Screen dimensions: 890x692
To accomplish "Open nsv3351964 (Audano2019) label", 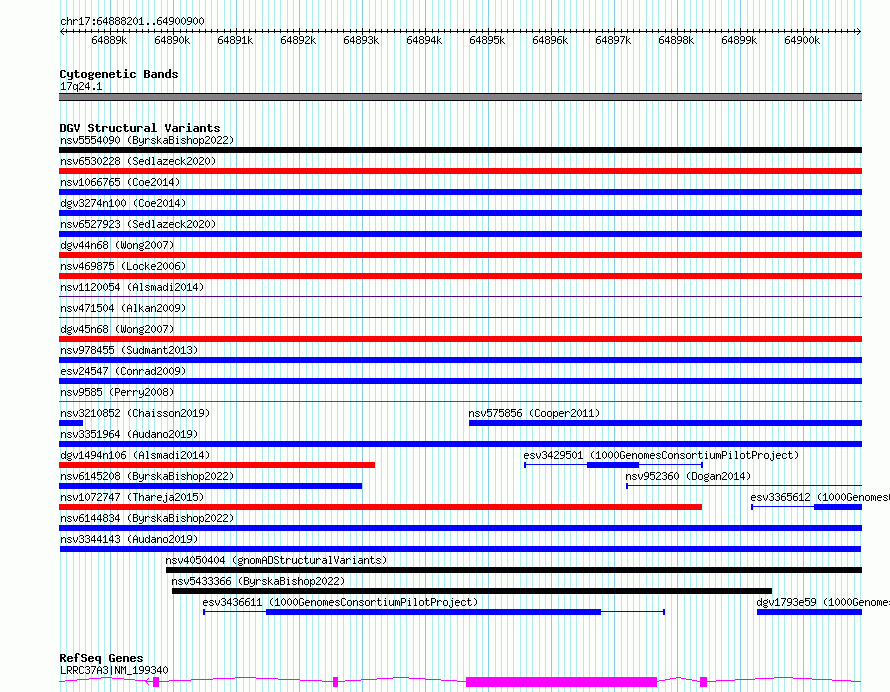I will coord(129,434).
